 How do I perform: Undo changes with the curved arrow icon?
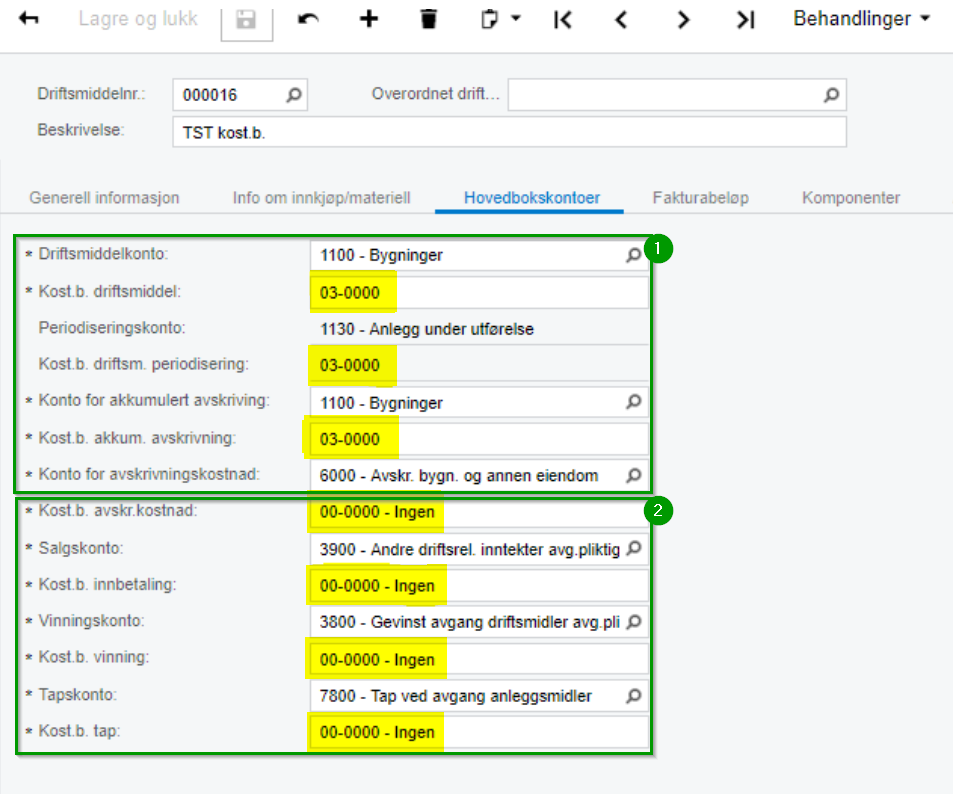click(x=308, y=19)
